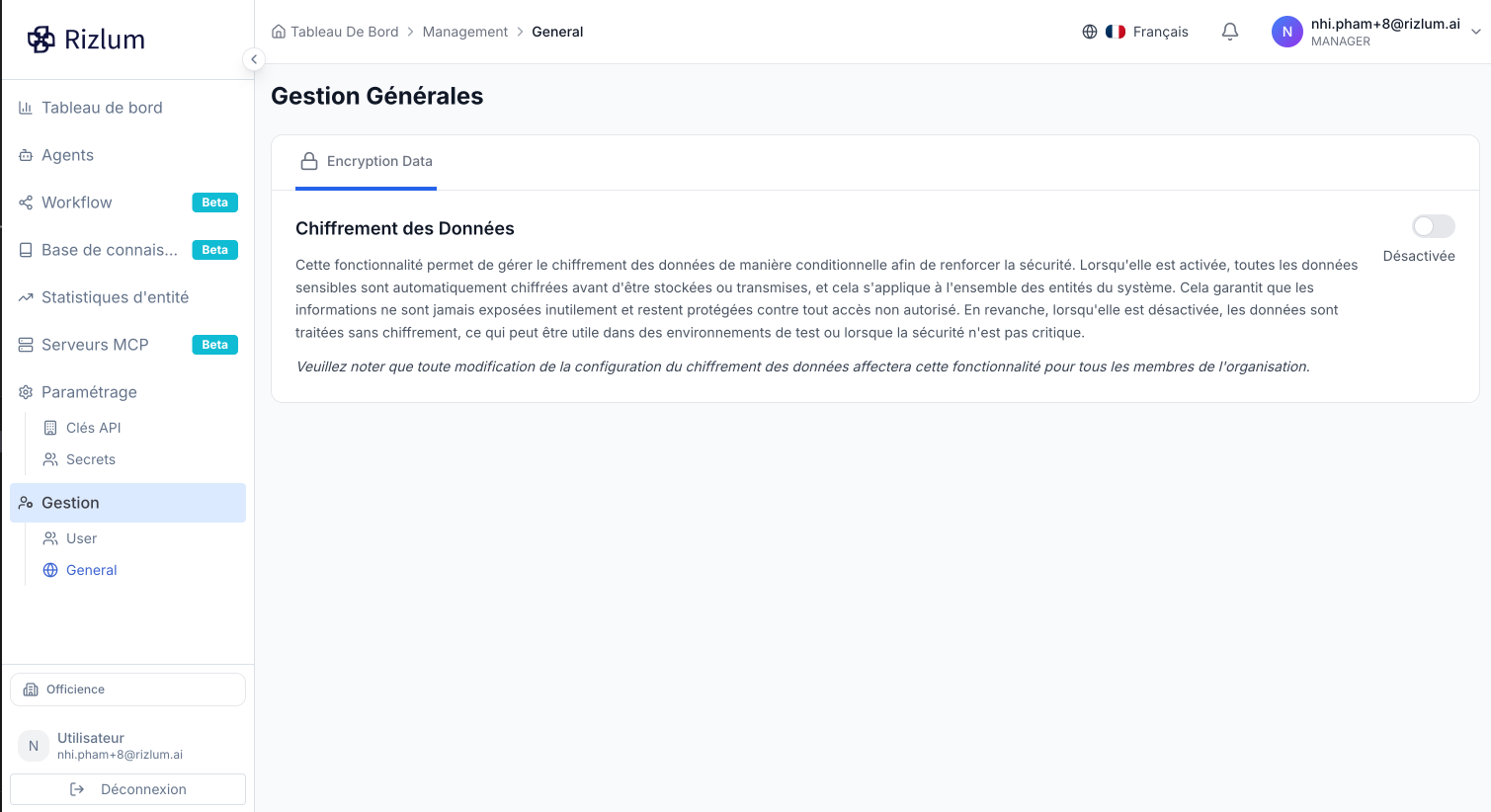Collapse the sidebar with chevron button
Screen dimensions: 1491x812
click(254, 59)
